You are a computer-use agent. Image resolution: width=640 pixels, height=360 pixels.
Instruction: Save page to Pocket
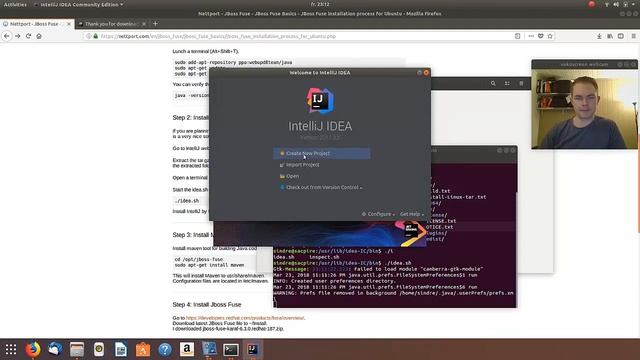point(540,36)
